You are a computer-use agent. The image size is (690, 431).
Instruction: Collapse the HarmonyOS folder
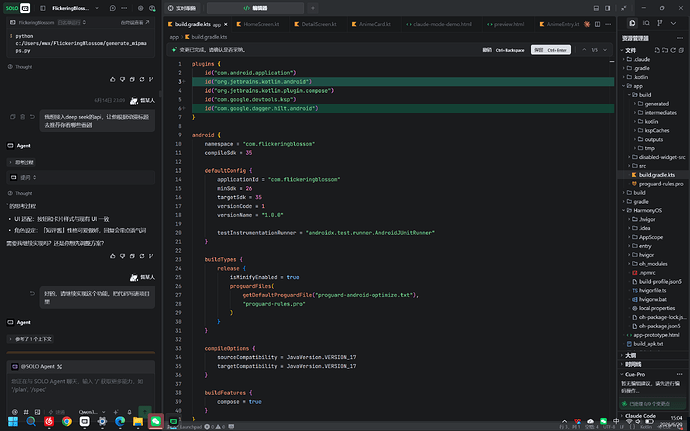pos(645,210)
